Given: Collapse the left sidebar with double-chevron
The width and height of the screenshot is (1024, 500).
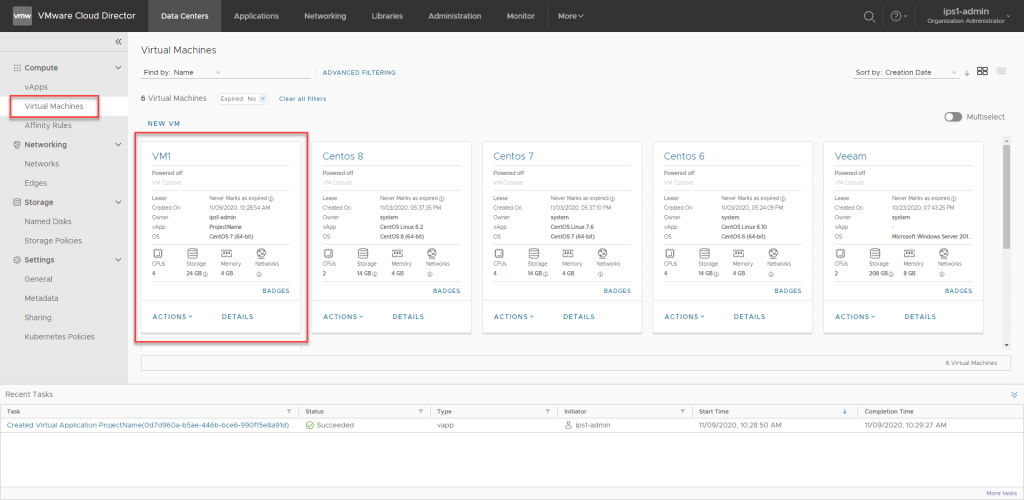Looking at the screenshot, I should [x=118, y=42].
